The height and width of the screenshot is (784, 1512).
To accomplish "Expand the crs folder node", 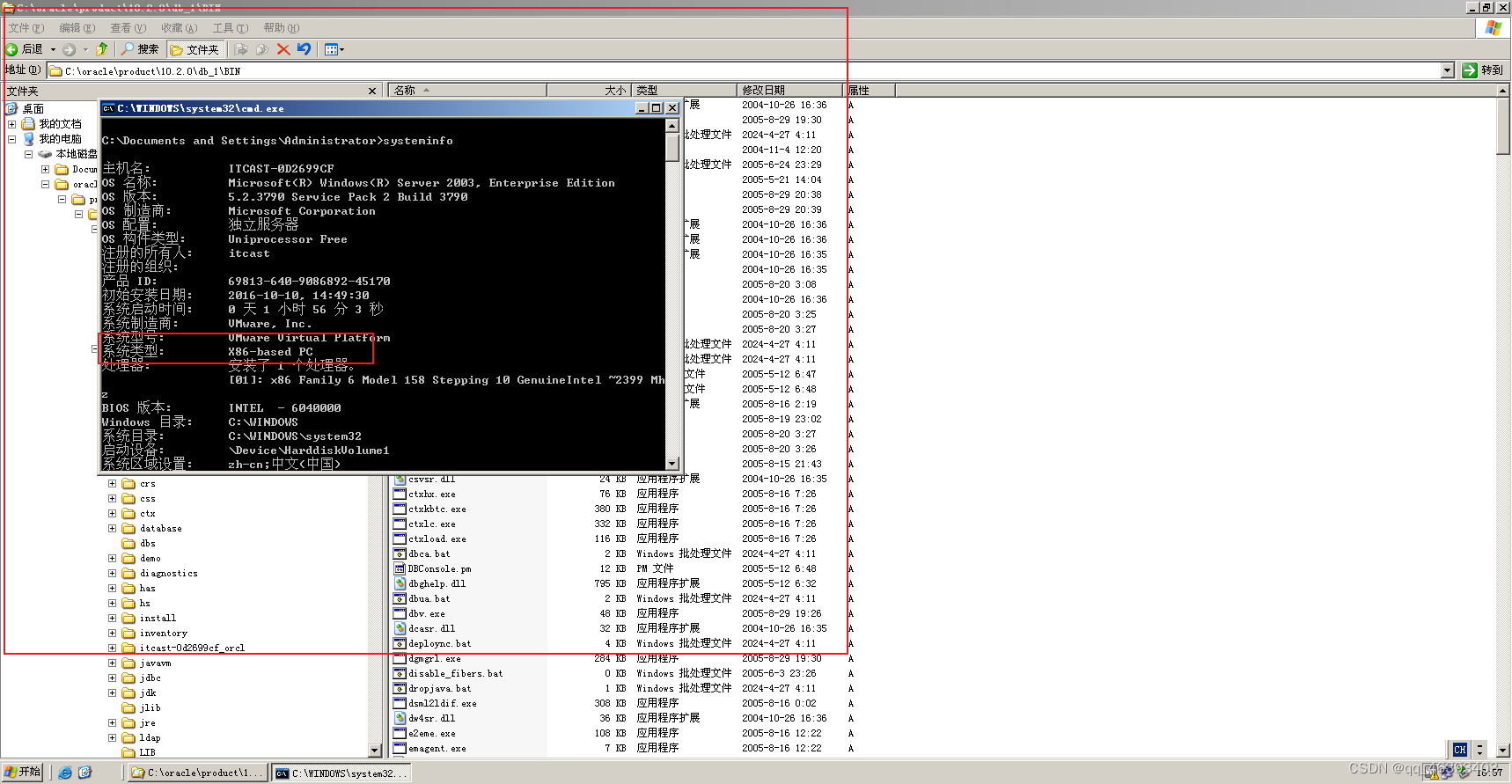I will (112, 484).
